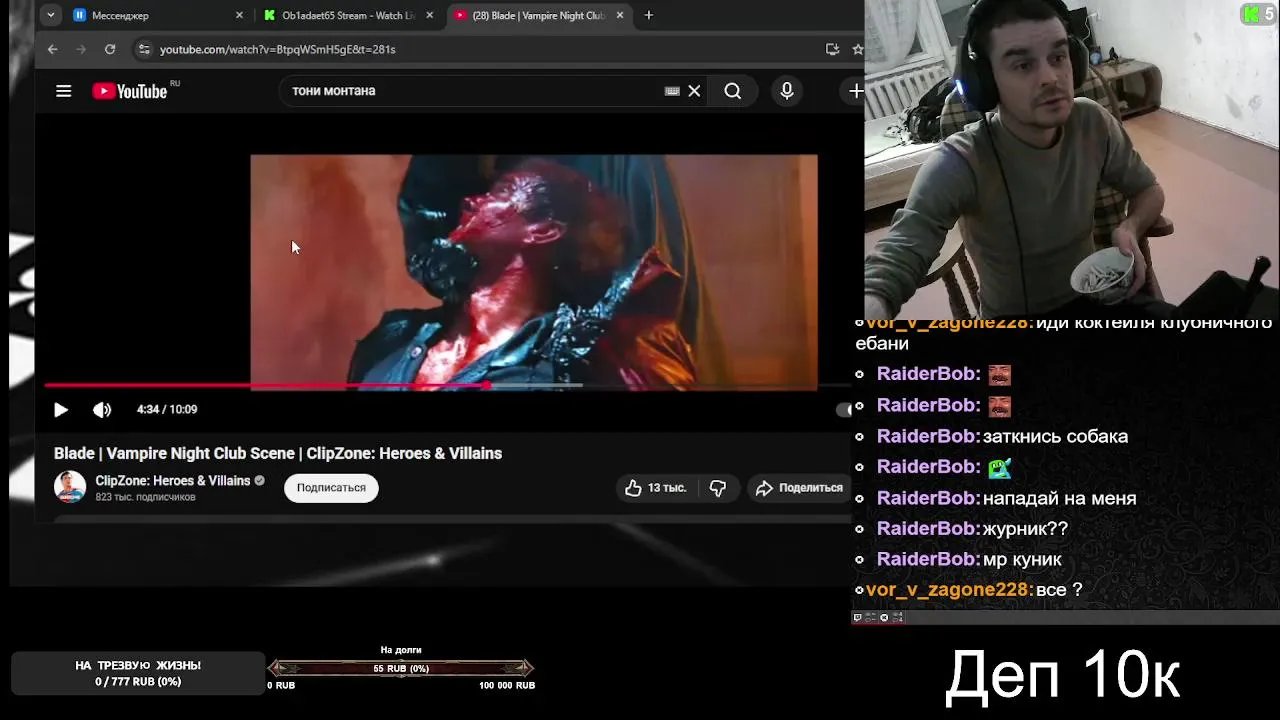Viewport: 1280px width, 720px height.
Task: Click the НА ТРЕЗВУЮ ЖИЗНЬ donation goal
Action: [138, 673]
